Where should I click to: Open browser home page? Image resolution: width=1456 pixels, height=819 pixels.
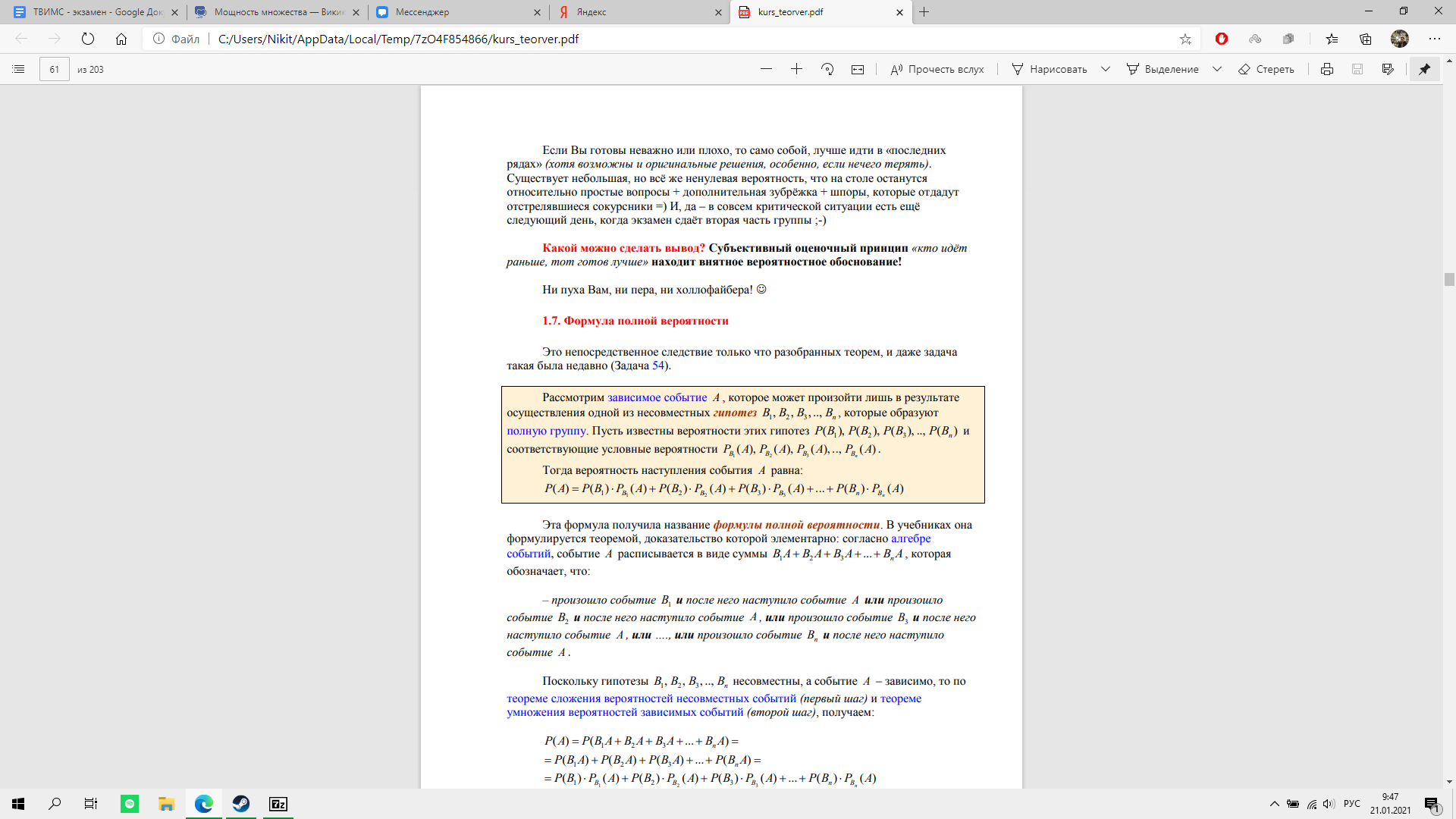121,39
